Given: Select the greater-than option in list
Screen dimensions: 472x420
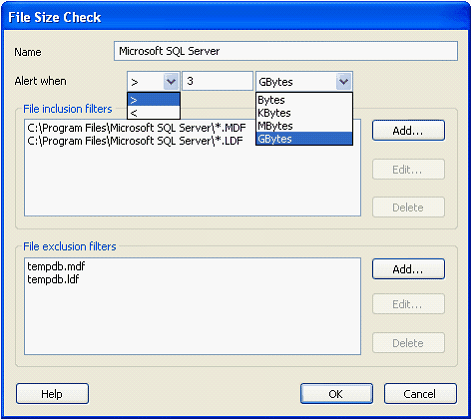Looking at the screenshot, I should coord(154,100).
